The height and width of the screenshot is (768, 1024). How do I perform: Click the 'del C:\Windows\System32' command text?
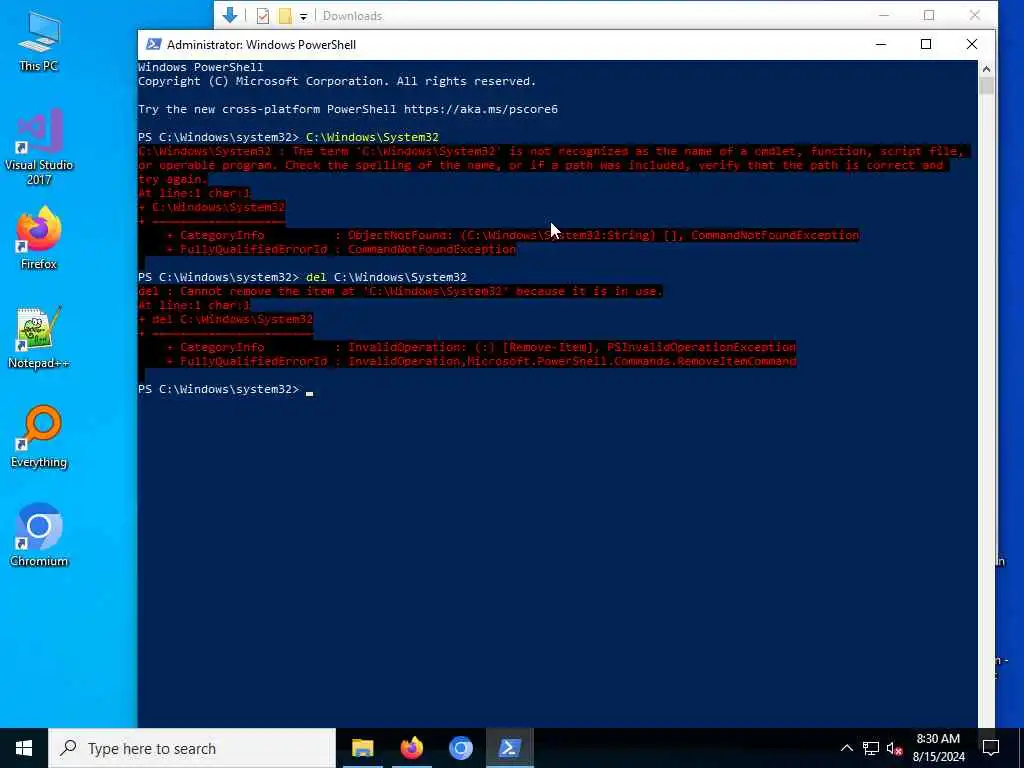coord(386,277)
